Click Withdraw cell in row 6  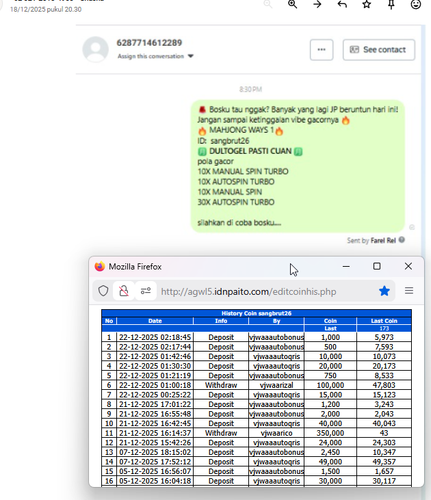pyautogui.click(x=221, y=385)
